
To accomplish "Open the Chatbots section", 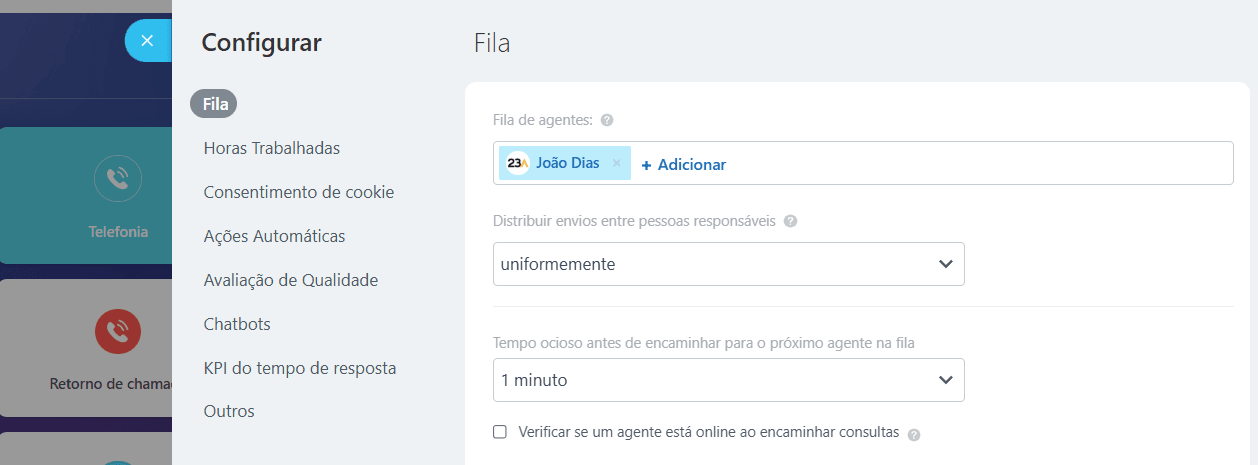I will (x=237, y=324).
